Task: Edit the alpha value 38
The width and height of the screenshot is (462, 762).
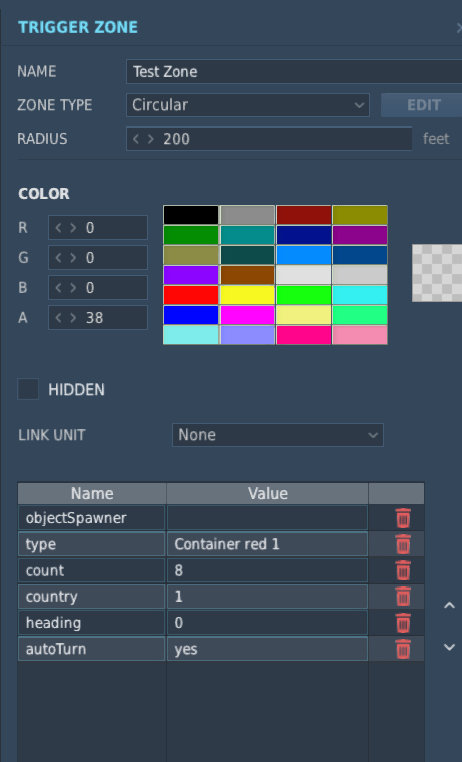Action: pos(98,318)
